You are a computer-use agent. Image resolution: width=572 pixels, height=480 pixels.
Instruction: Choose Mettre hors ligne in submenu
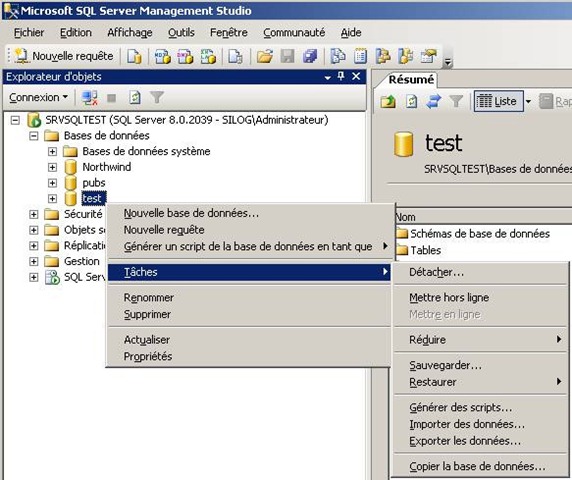(x=480, y=298)
